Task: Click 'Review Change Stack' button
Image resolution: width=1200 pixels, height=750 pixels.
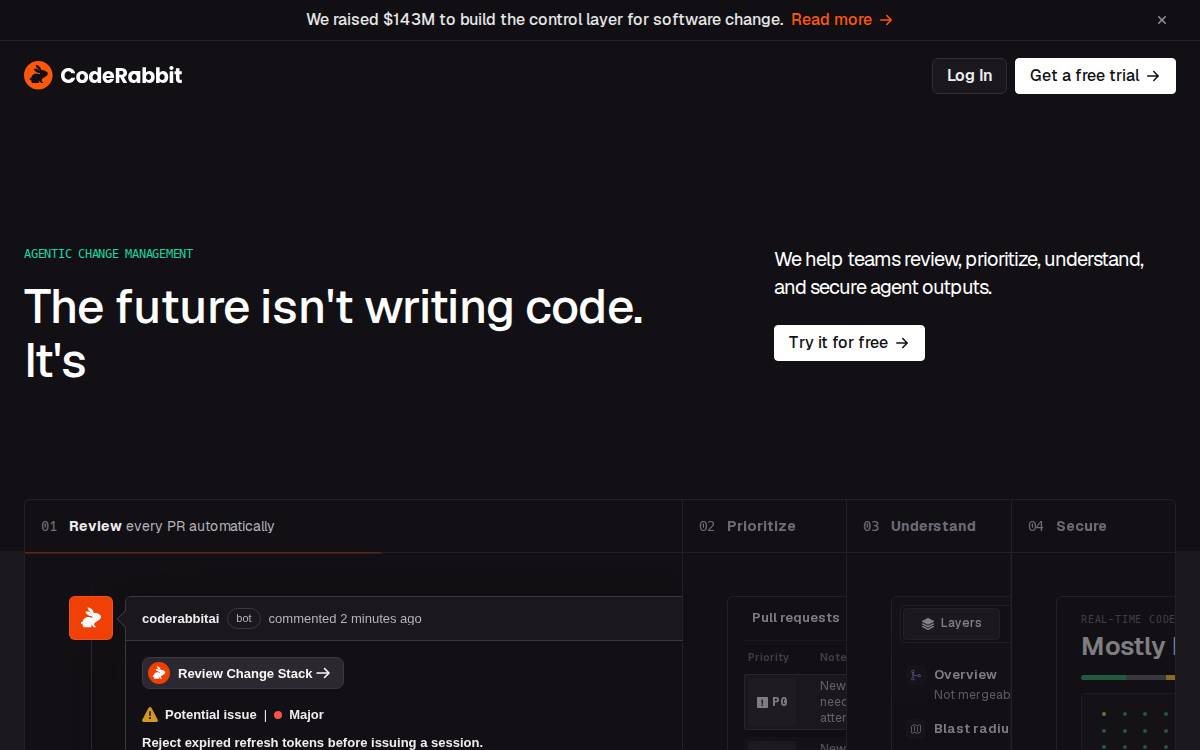Action: click(243, 673)
